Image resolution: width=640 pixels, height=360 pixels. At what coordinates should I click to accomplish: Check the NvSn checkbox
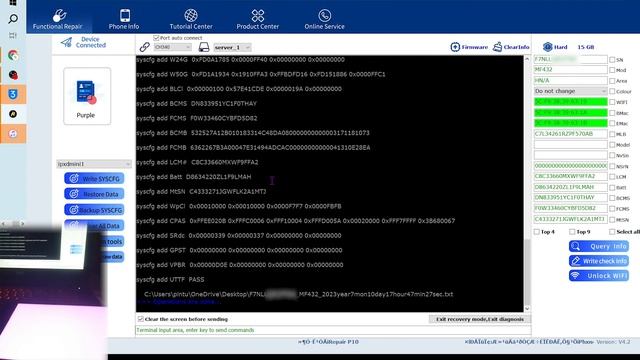612,155
